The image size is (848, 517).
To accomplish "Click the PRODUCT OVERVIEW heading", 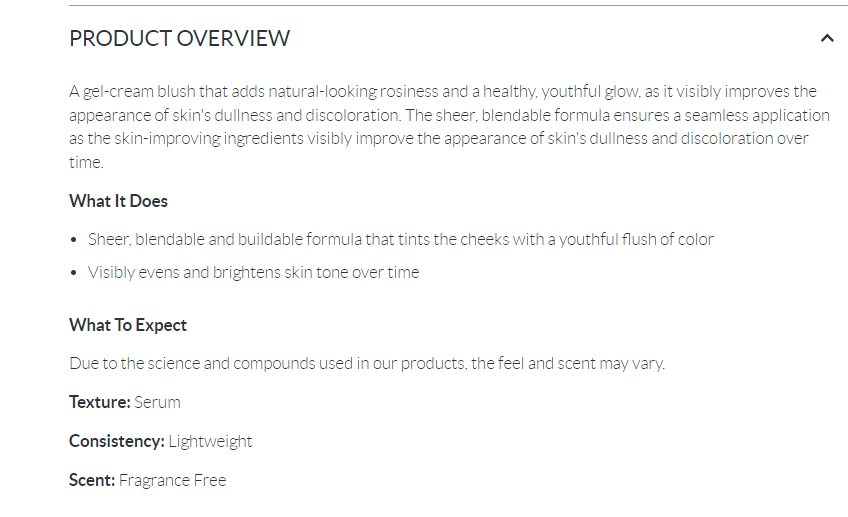I will pos(179,39).
